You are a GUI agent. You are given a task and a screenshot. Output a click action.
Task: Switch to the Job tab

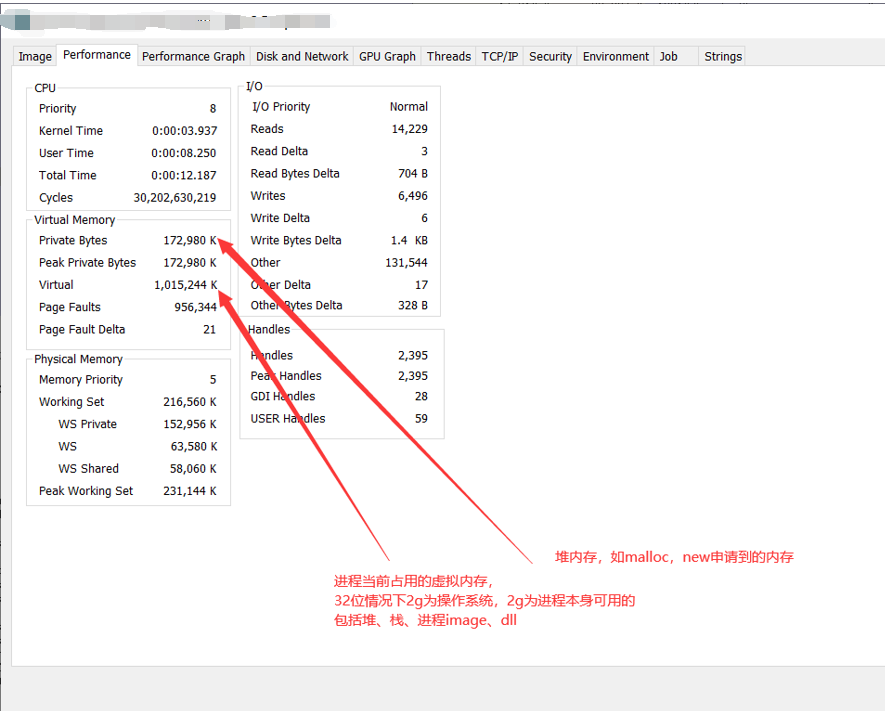point(668,57)
